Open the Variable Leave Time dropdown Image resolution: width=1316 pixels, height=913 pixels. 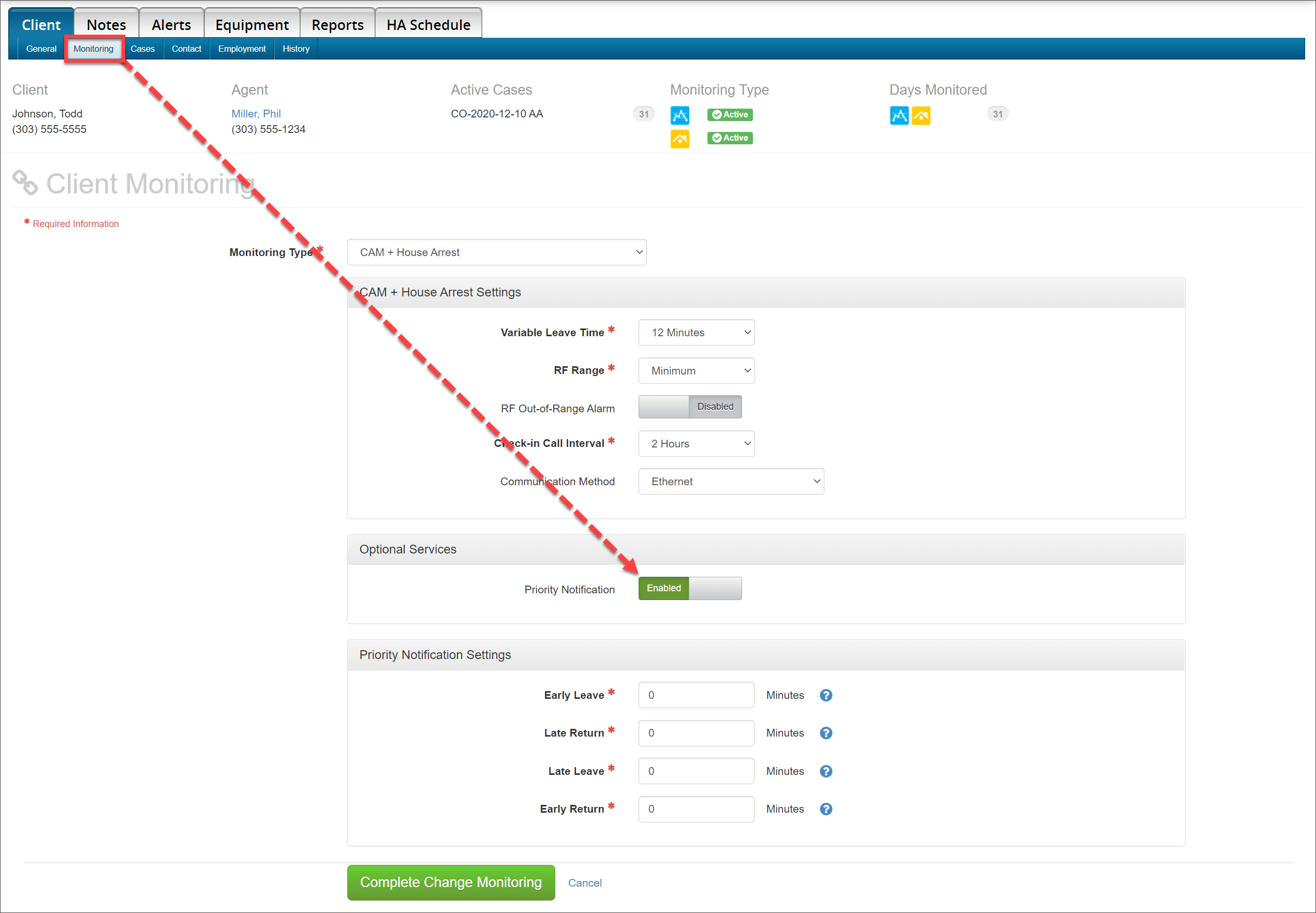[696, 333]
